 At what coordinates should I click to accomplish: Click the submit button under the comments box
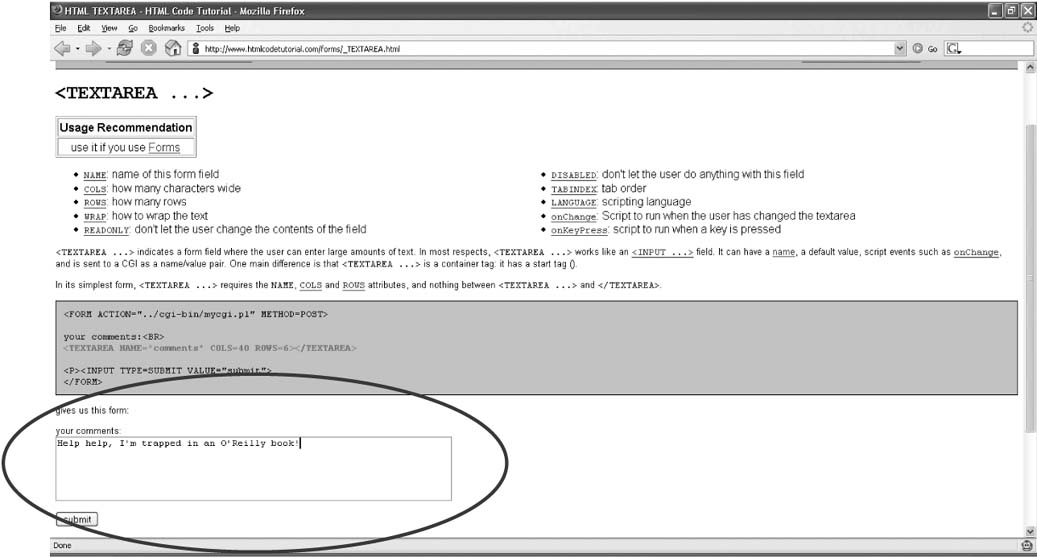(77, 519)
